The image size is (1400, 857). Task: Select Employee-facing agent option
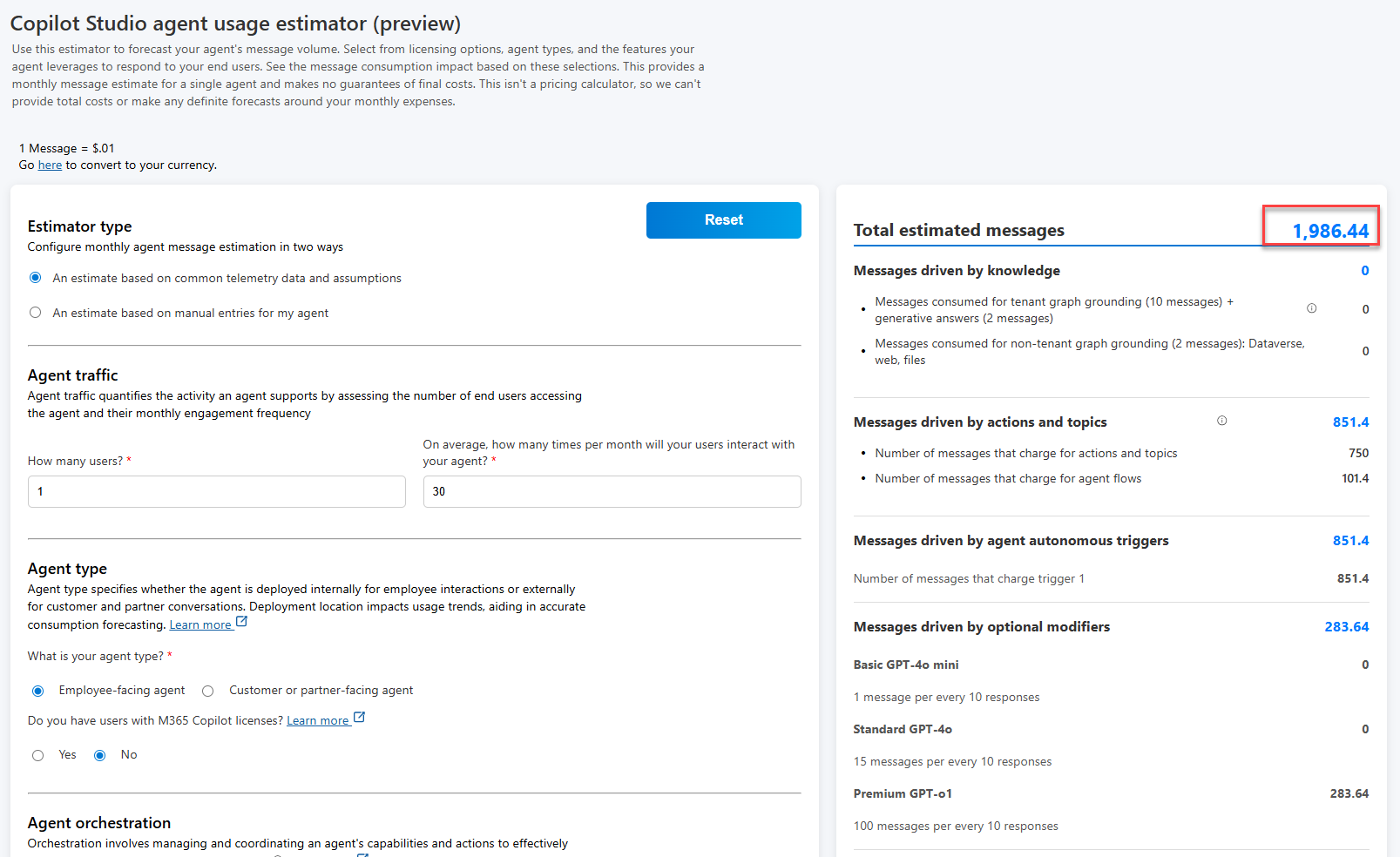point(37,690)
